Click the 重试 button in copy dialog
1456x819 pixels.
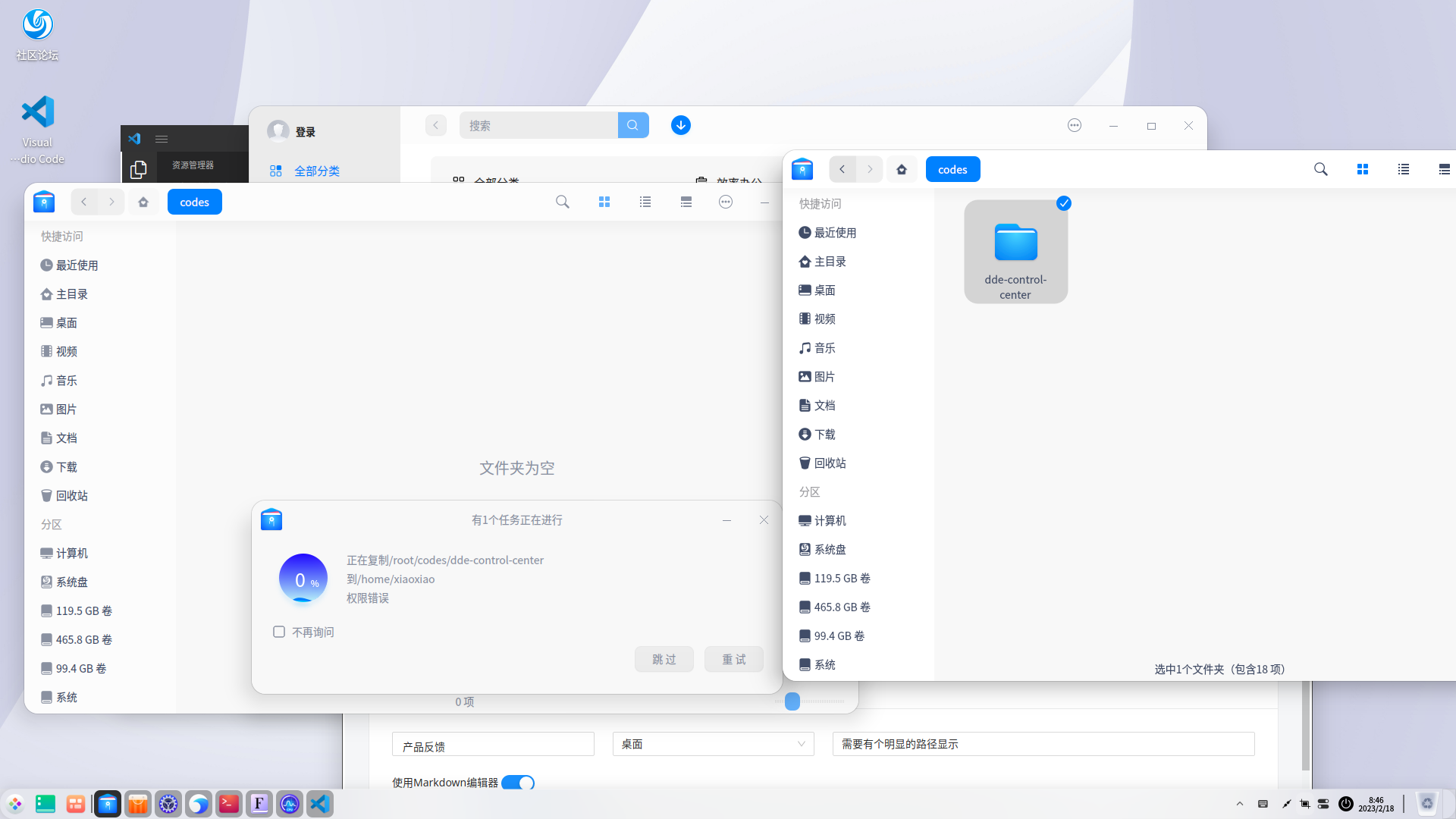click(x=733, y=660)
